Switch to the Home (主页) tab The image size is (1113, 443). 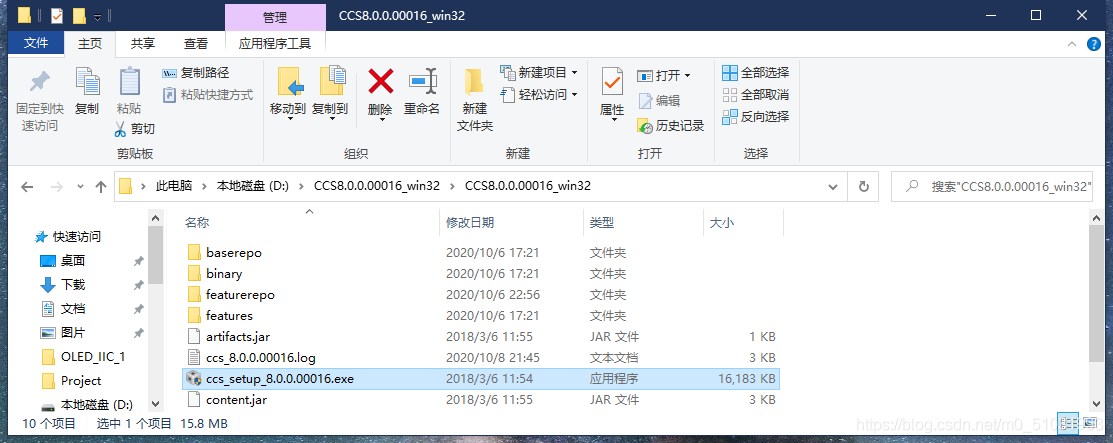[89, 43]
